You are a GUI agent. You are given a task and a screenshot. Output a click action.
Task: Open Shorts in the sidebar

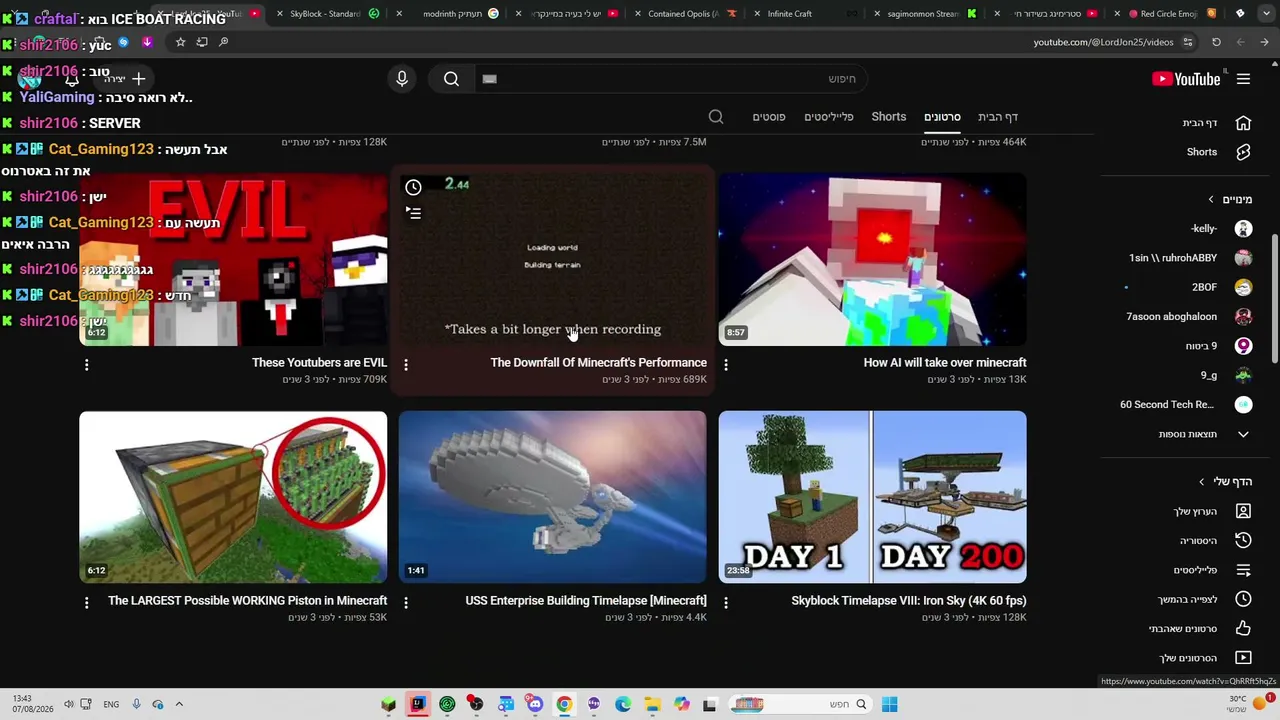pos(1216,152)
